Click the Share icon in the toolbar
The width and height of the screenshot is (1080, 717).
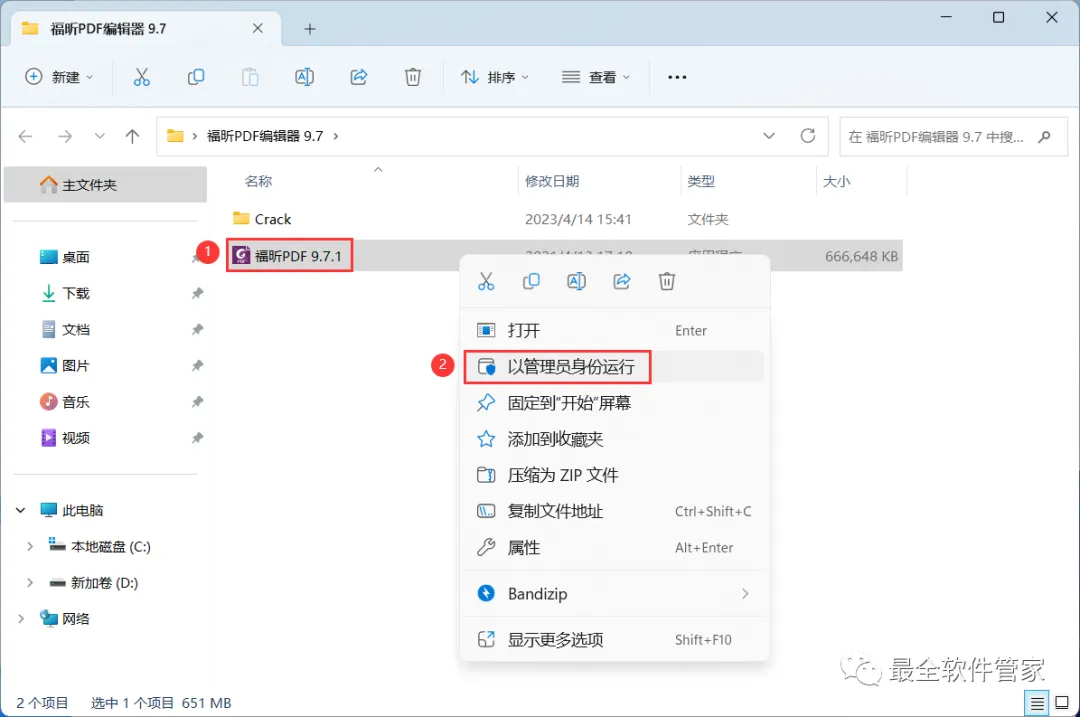point(359,77)
